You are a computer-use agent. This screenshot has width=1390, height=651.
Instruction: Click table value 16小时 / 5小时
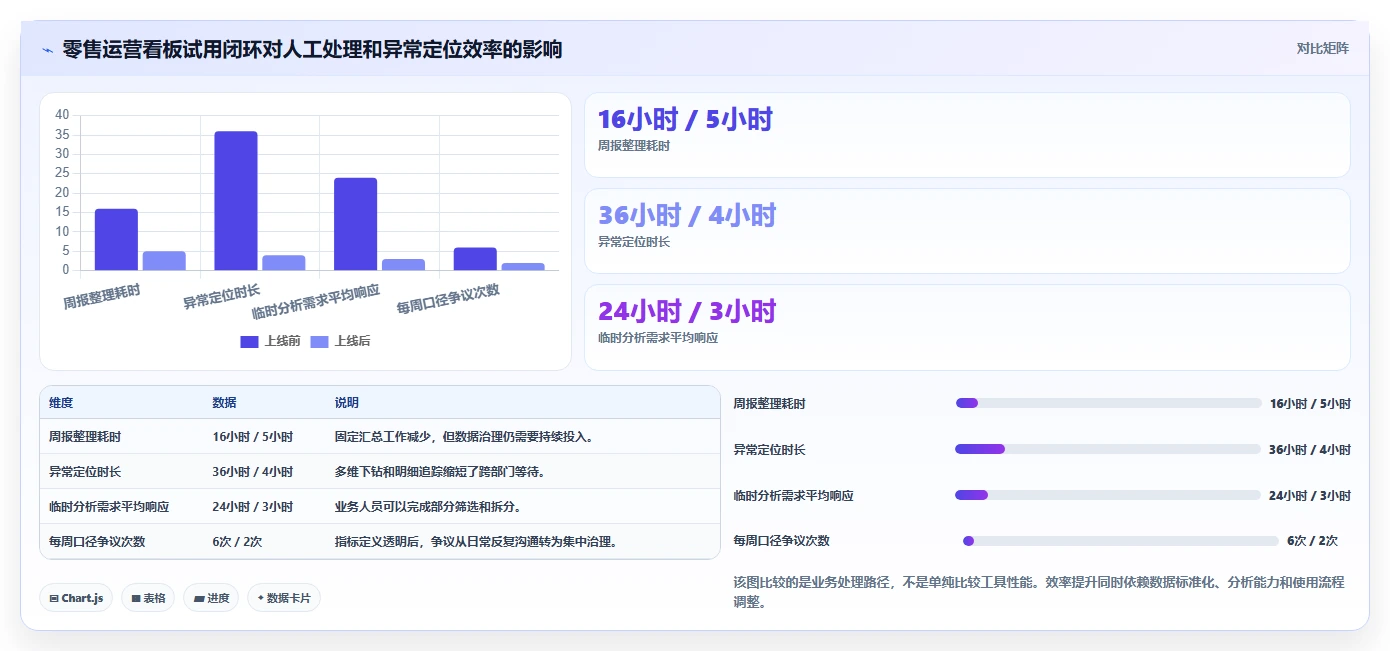click(x=252, y=437)
